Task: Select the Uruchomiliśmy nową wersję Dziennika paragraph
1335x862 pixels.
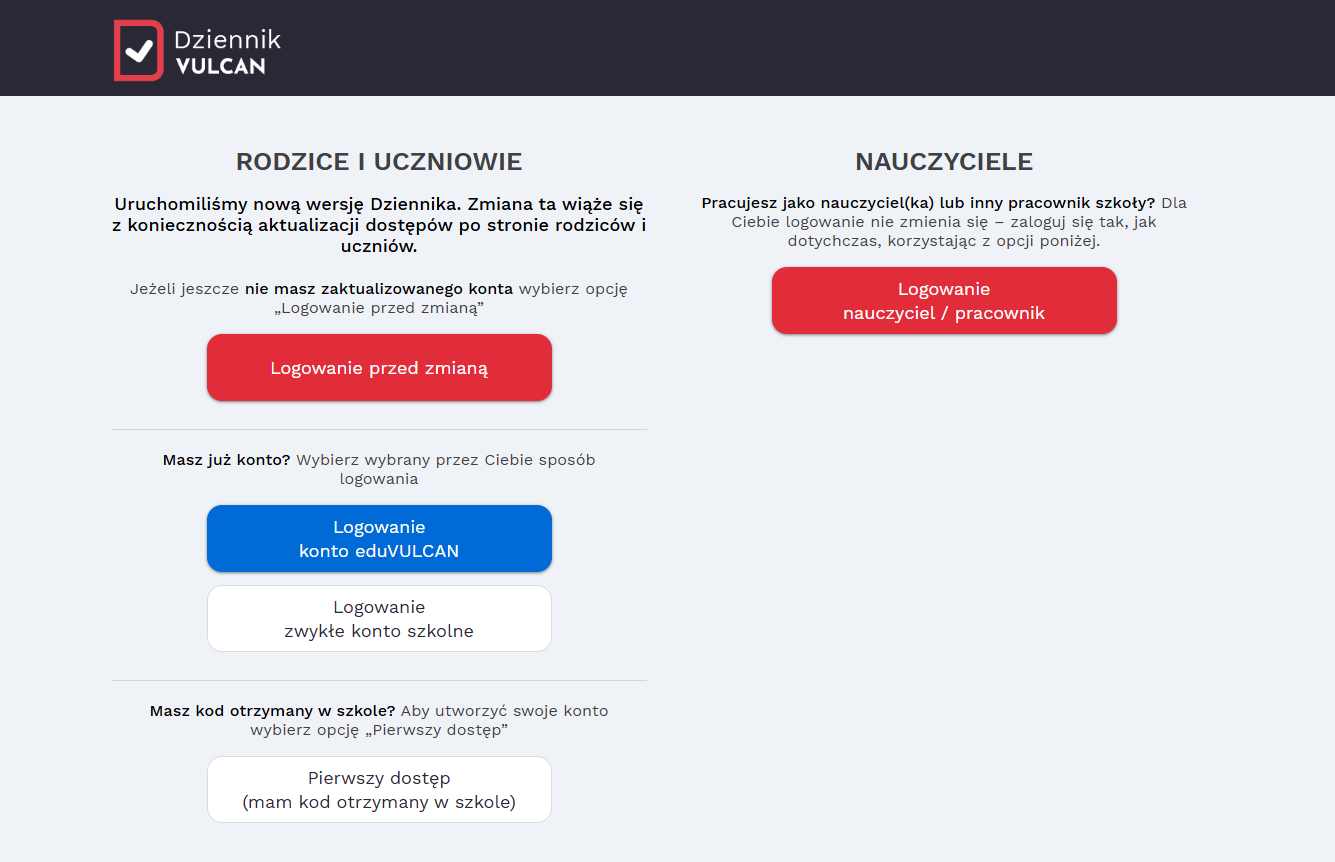Action: 379,225
